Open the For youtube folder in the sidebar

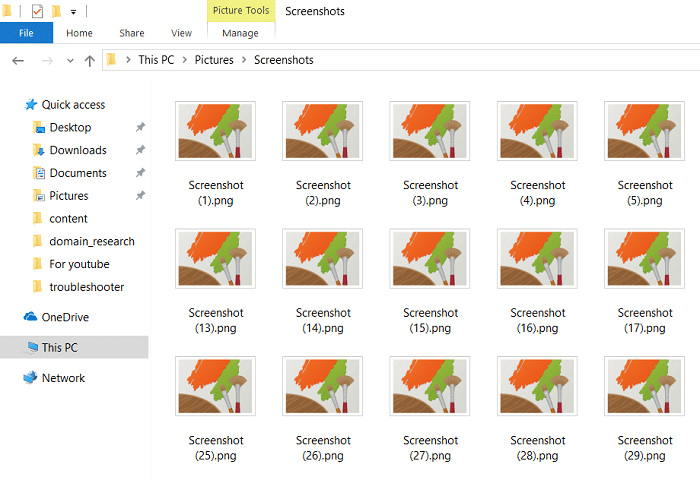point(79,264)
